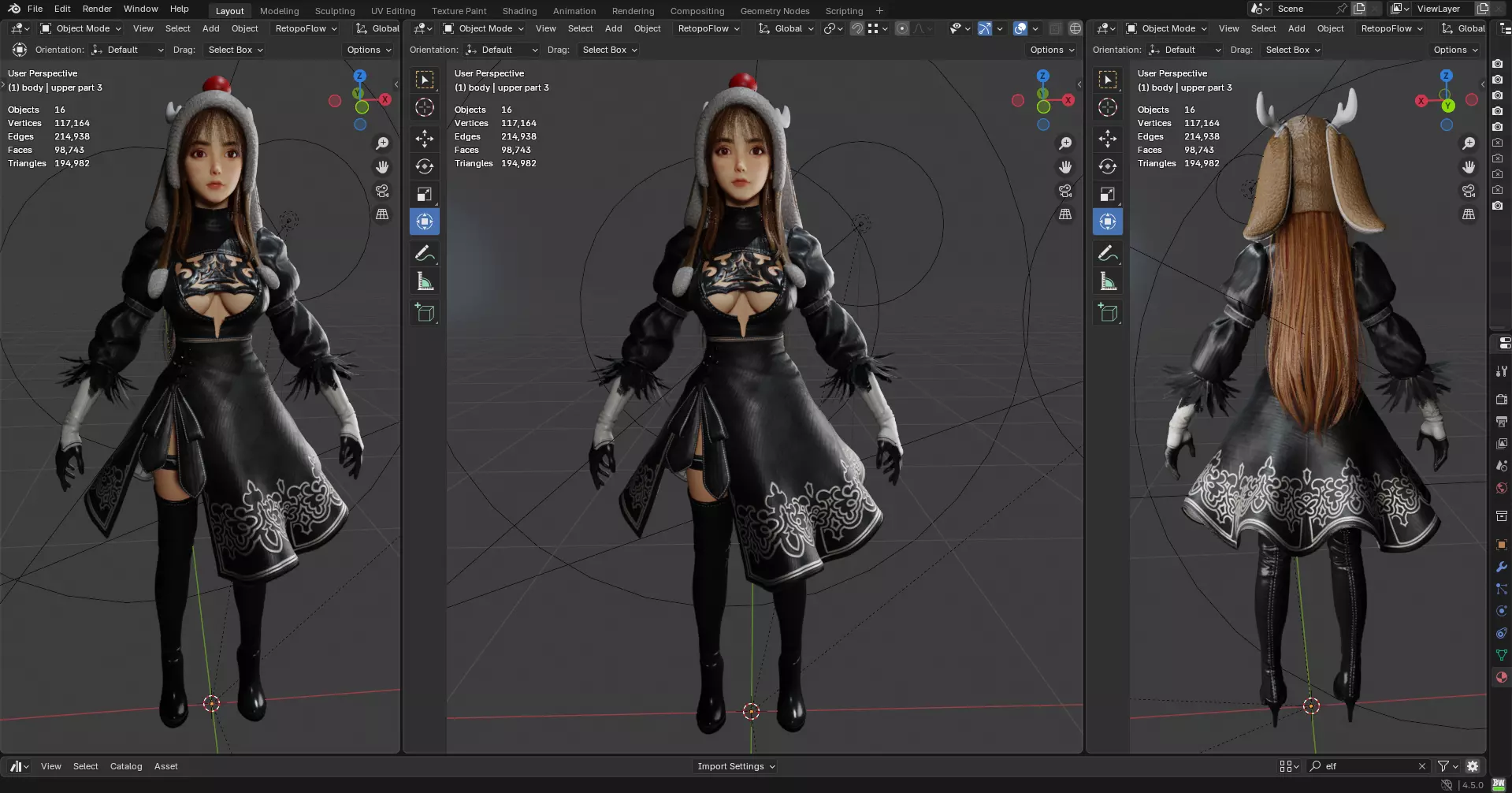This screenshot has height=793, width=1512.
Task: Add new workspace with plus button
Action: (879, 11)
